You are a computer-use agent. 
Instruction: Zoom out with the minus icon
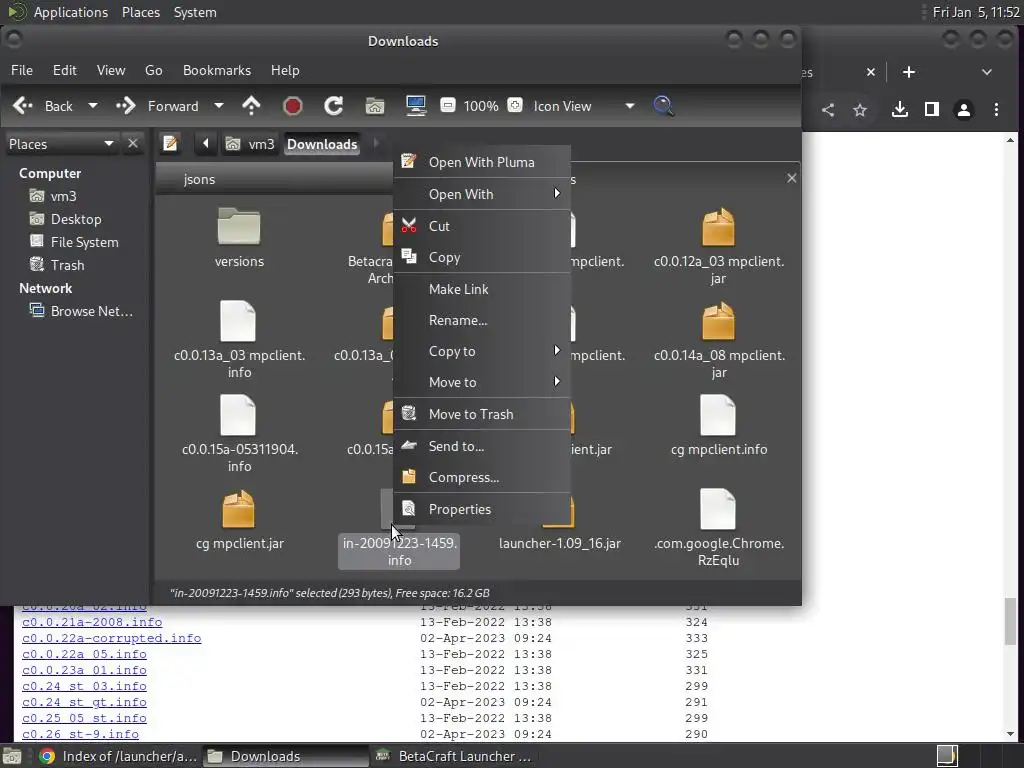[447, 105]
